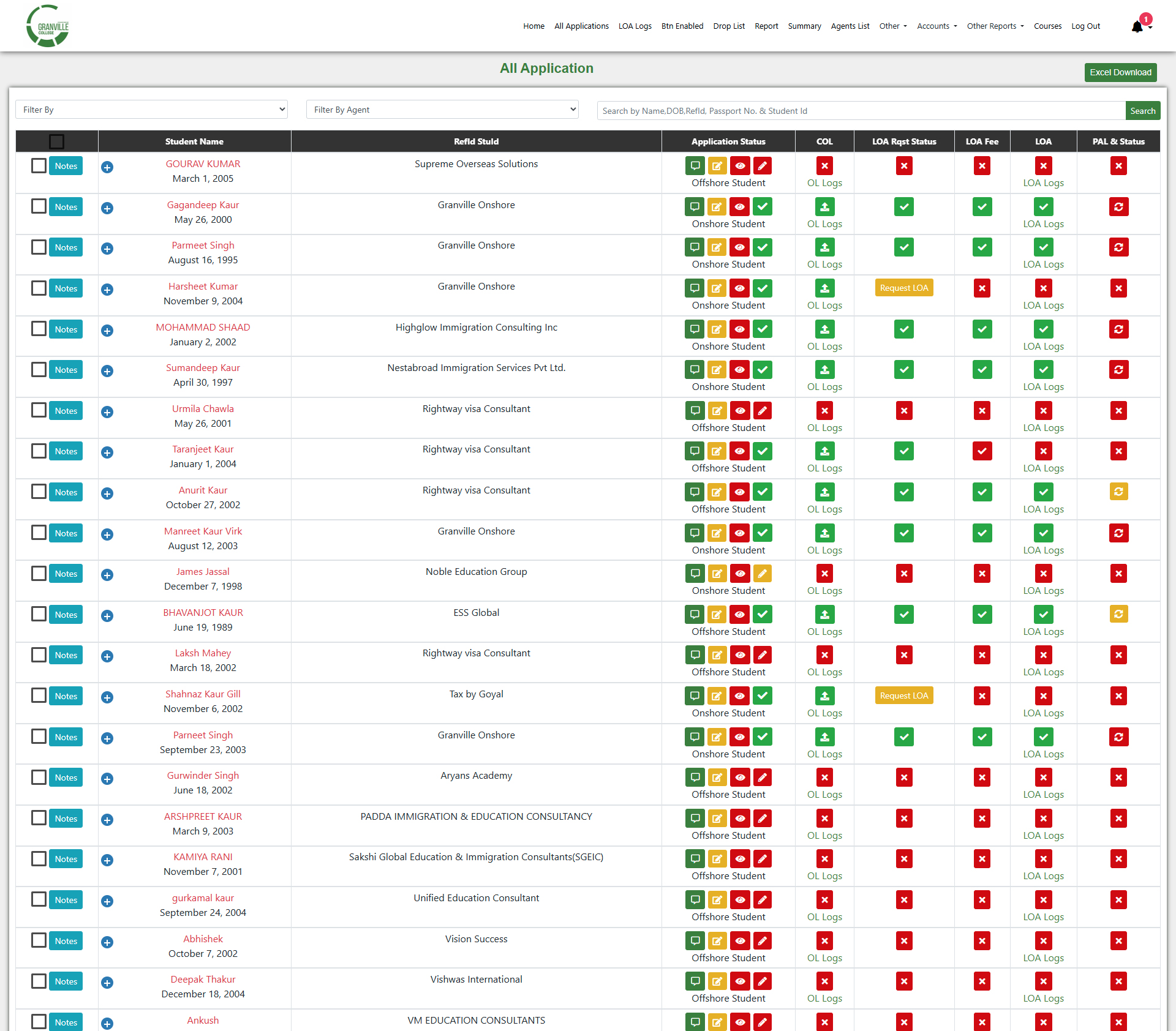Open the Filter By Agent dropdown
The height and width of the screenshot is (1031, 1176).
[442, 110]
